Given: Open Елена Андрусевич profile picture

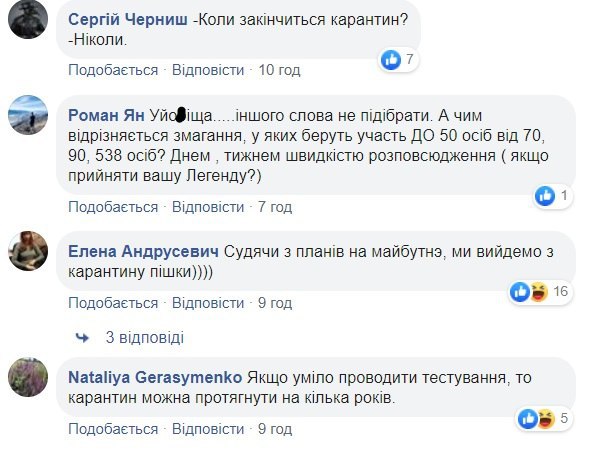Looking at the screenshot, I should 30,252.
